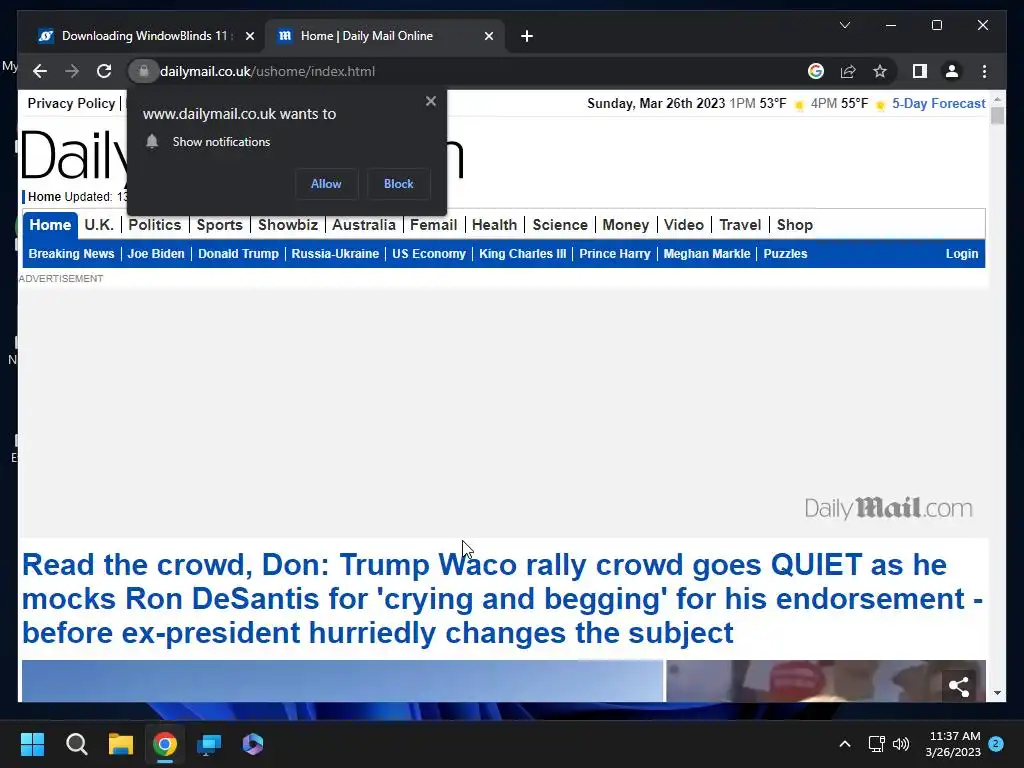Open the network tray icon
The height and width of the screenshot is (768, 1024).
click(876, 744)
